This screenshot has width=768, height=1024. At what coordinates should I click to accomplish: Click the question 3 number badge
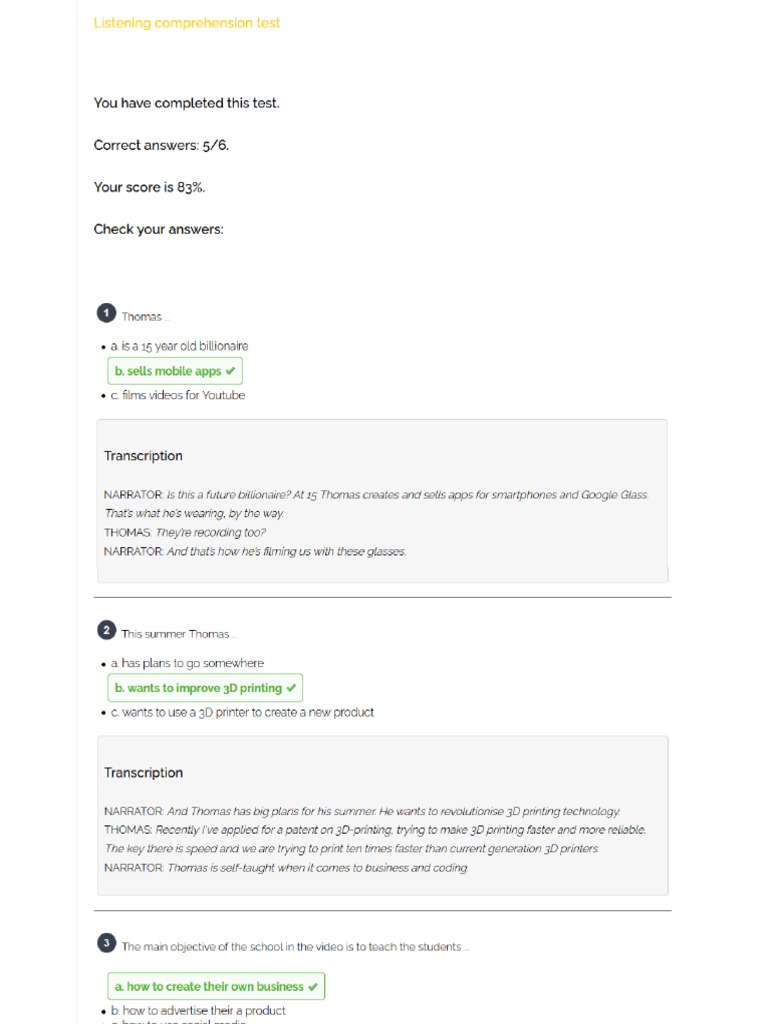click(106, 943)
